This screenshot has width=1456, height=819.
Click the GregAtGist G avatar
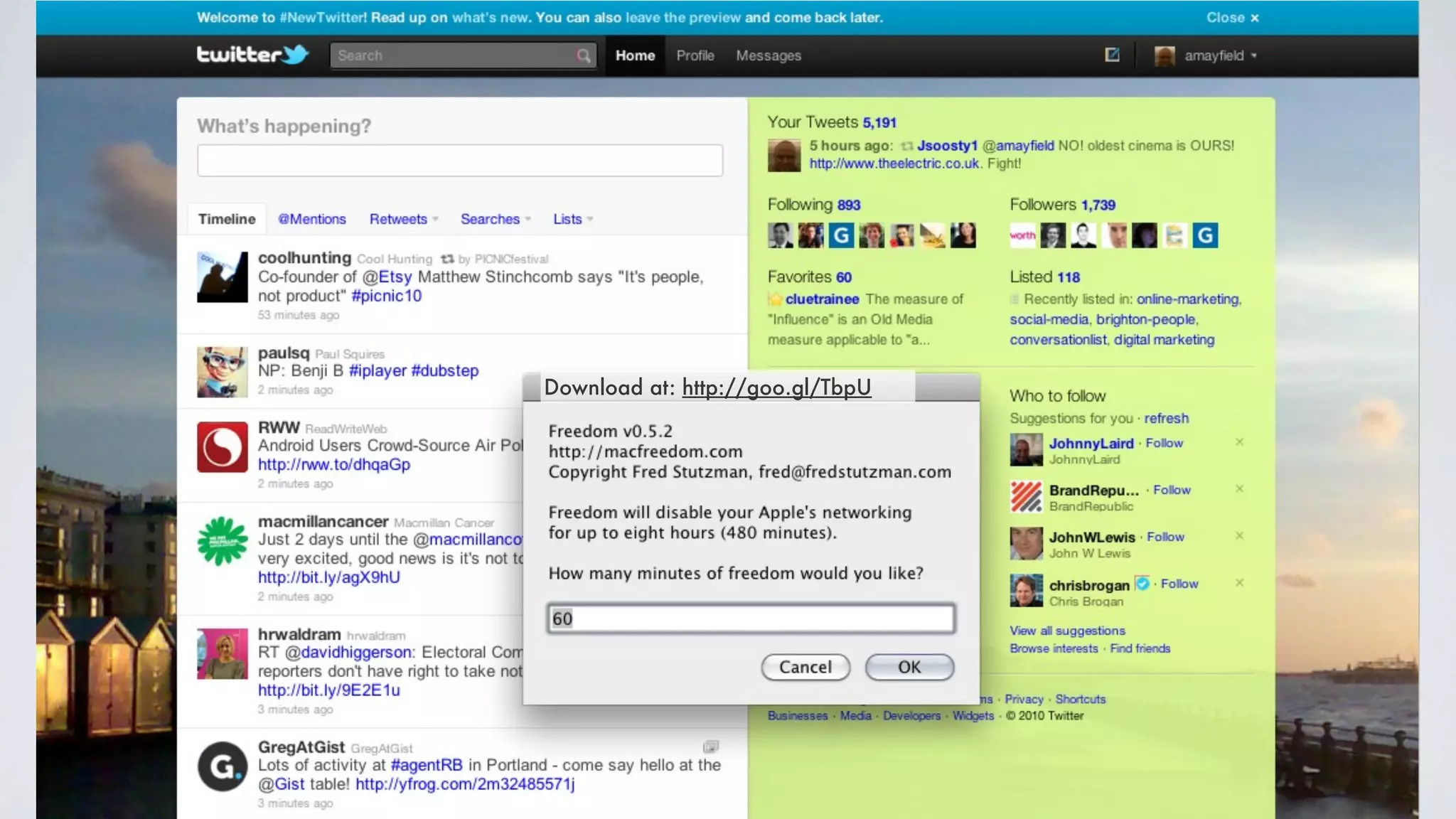coord(223,766)
